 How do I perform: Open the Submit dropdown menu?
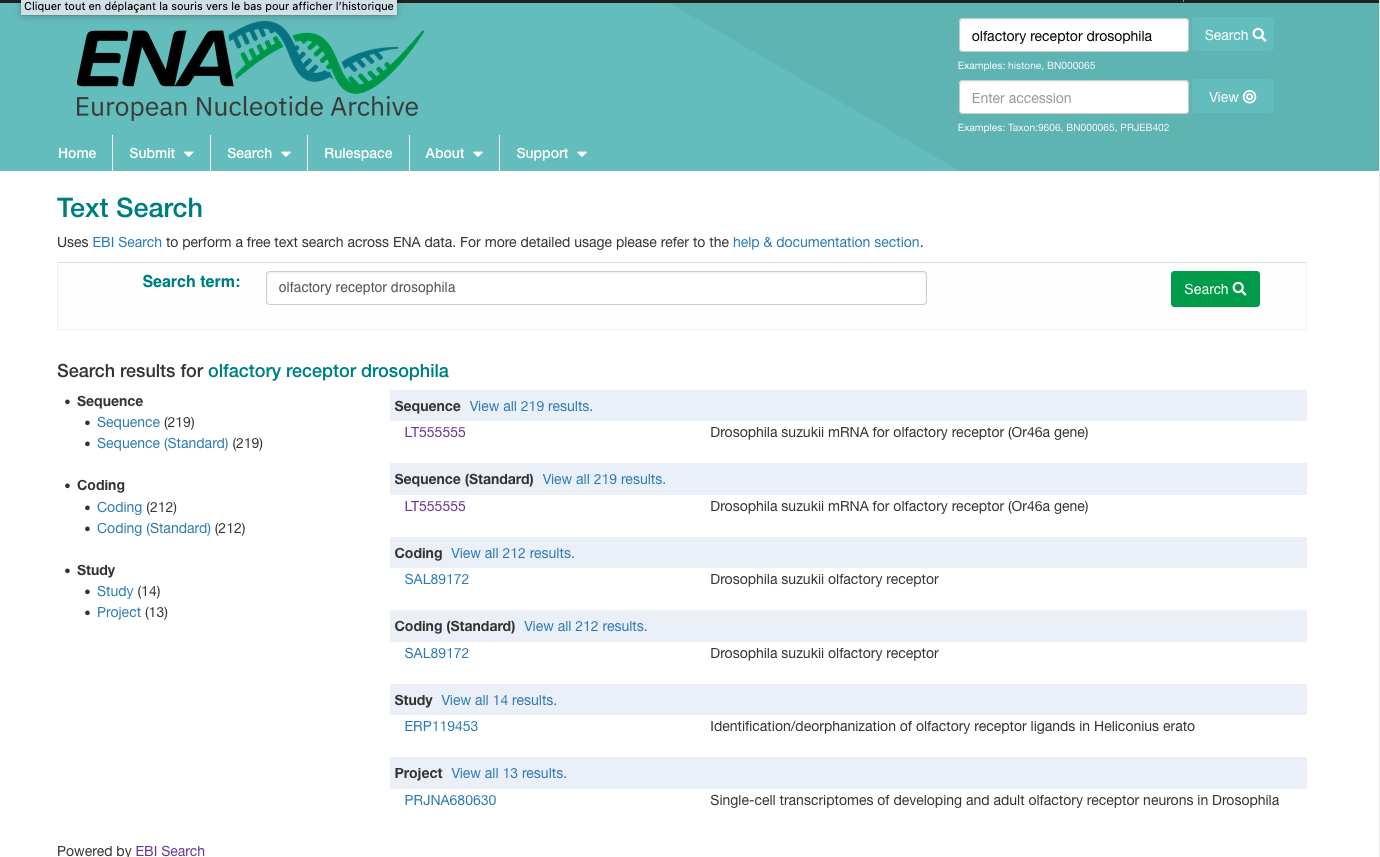[x=161, y=153]
